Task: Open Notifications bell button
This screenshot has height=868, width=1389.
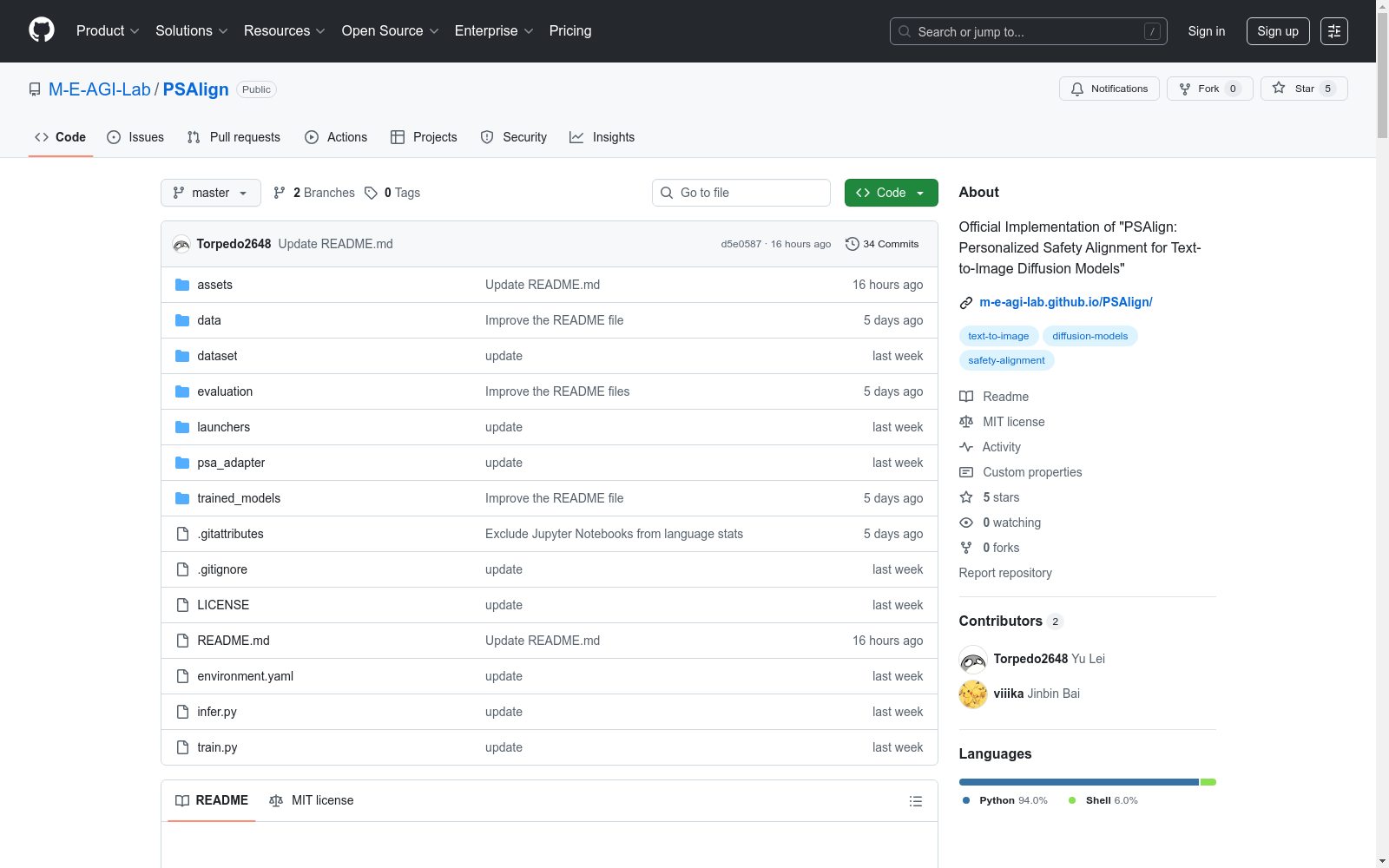Action: click(1109, 89)
